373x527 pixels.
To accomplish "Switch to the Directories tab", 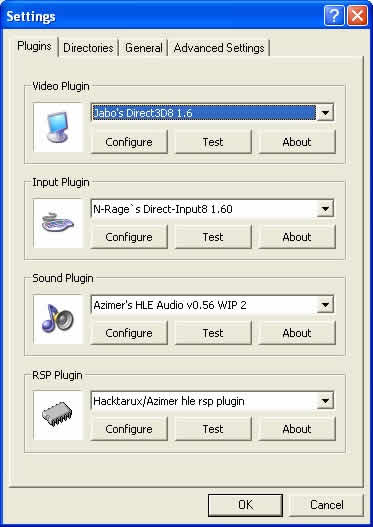I will coord(88,48).
